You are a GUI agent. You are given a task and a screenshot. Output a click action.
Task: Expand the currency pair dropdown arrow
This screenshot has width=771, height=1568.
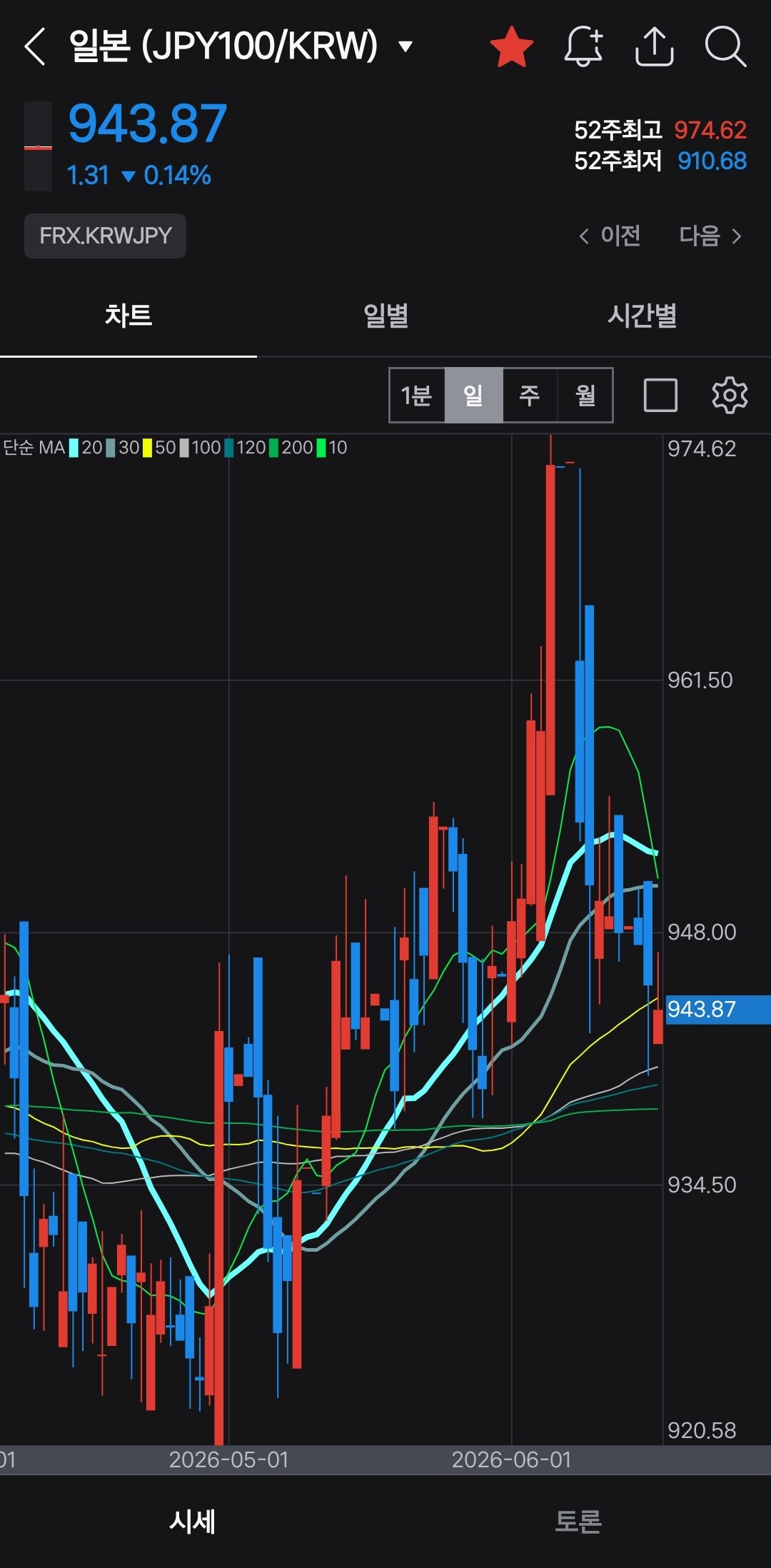pyautogui.click(x=405, y=47)
